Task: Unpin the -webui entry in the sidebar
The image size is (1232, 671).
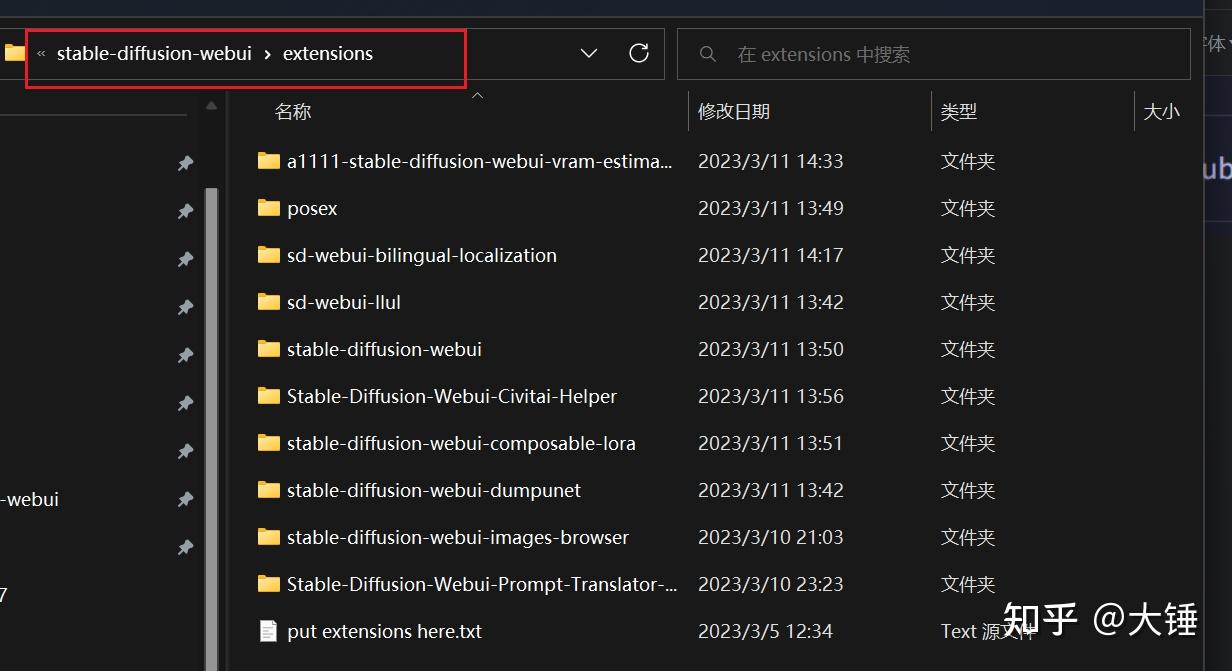Action: [x=185, y=499]
